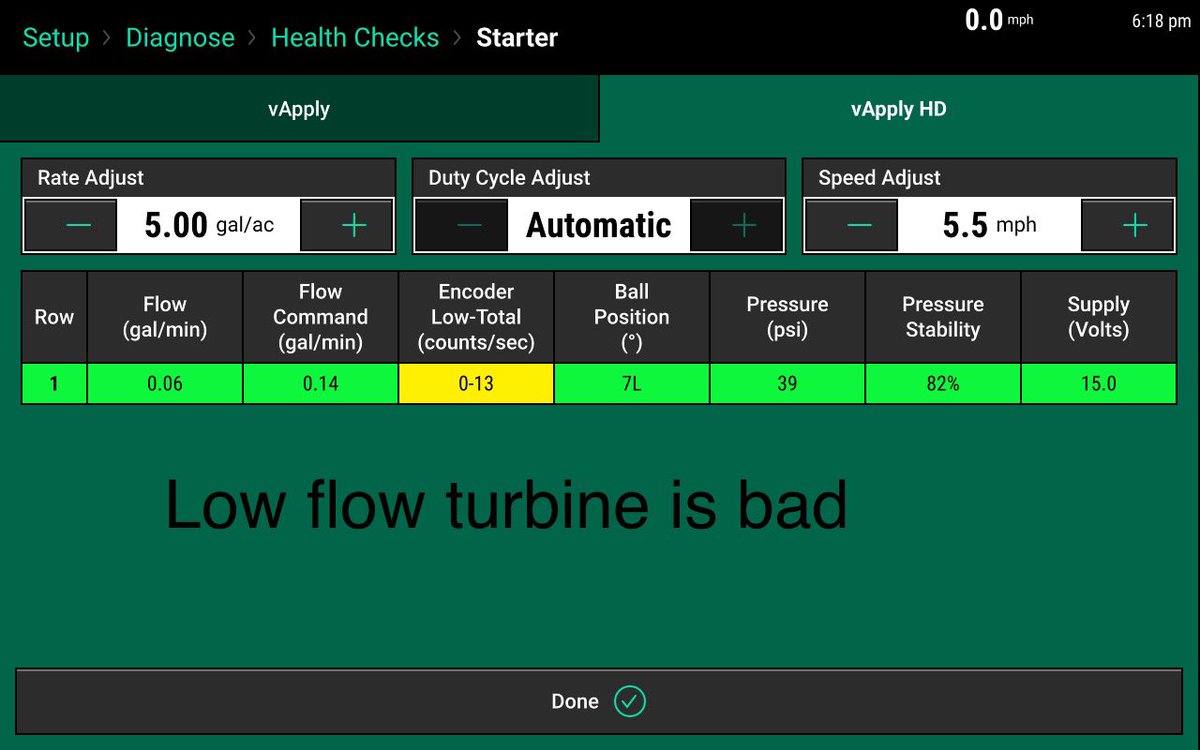
Task: Select the Ball Position column header
Action: pos(632,317)
